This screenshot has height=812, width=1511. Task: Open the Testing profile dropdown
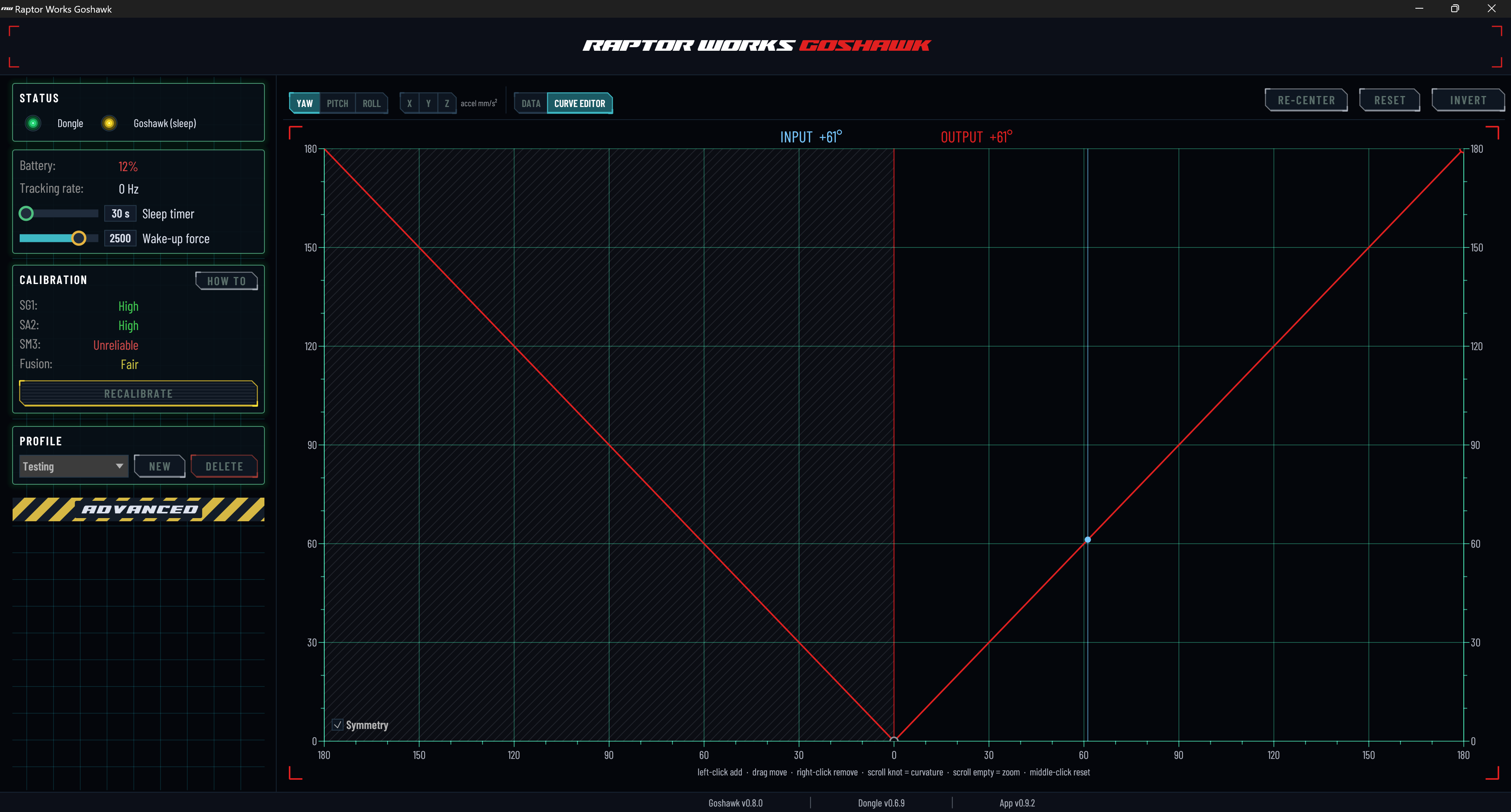73,466
